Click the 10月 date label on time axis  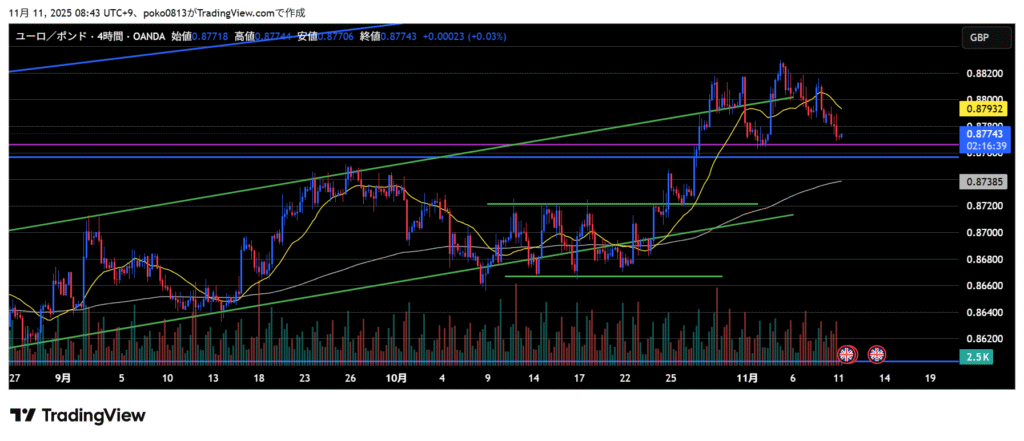[396, 379]
